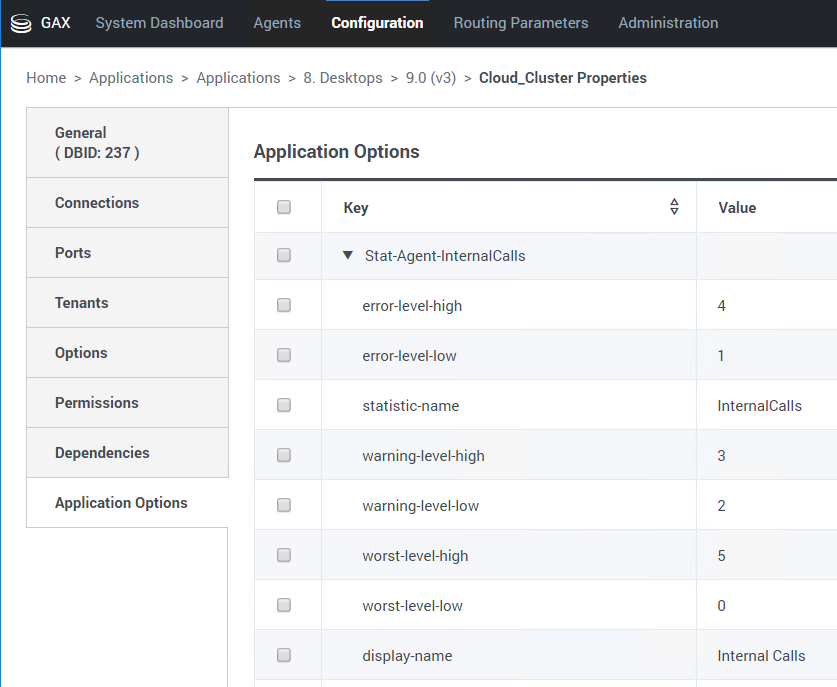Toggle the select-all checkbox in table header
The height and width of the screenshot is (687, 837).
(284, 207)
